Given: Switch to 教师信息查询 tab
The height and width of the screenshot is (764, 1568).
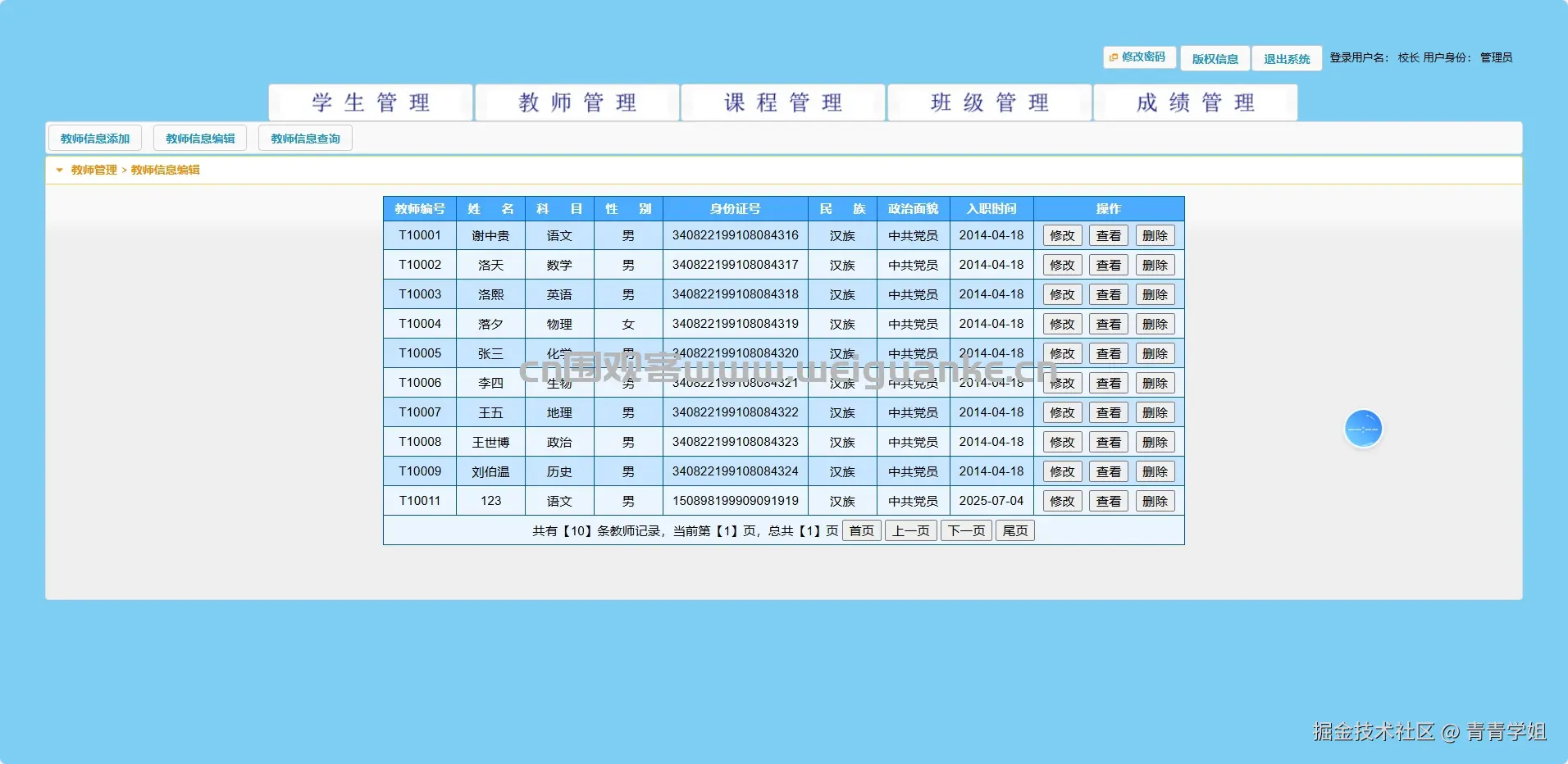Looking at the screenshot, I should (x=305, y=139).
